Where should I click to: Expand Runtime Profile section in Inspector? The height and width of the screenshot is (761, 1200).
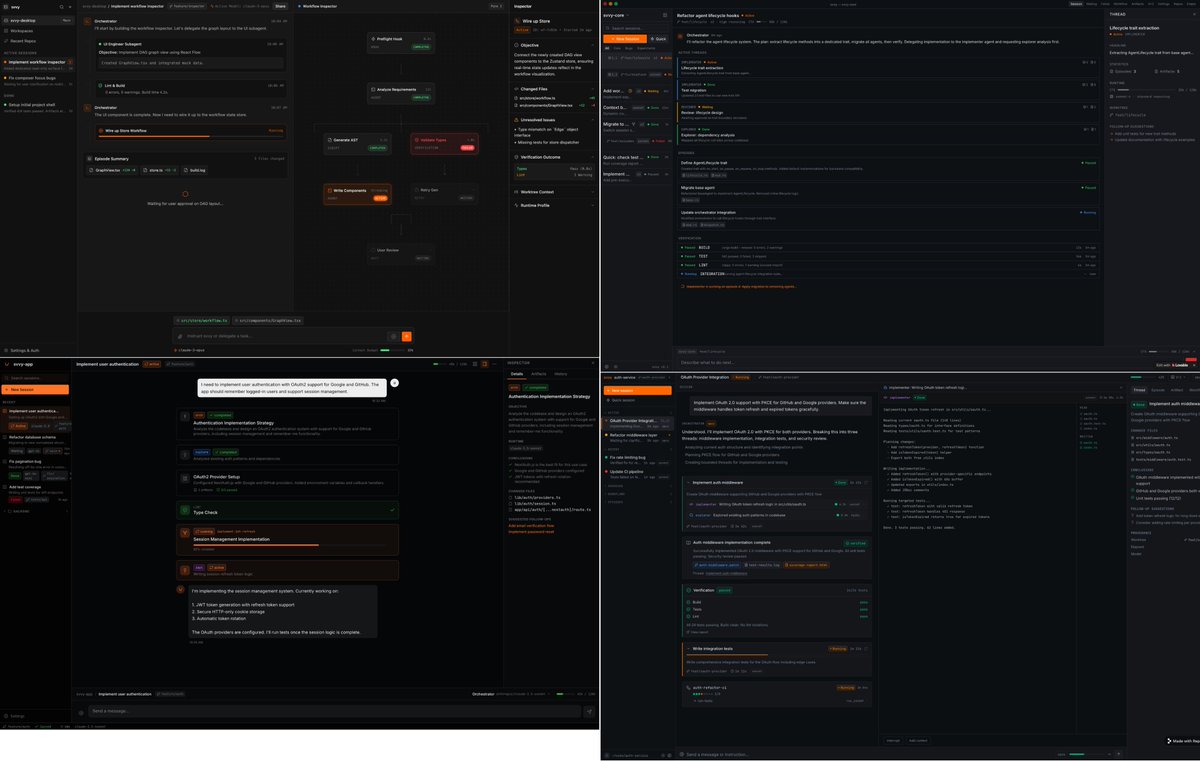(x=593, y=205)
